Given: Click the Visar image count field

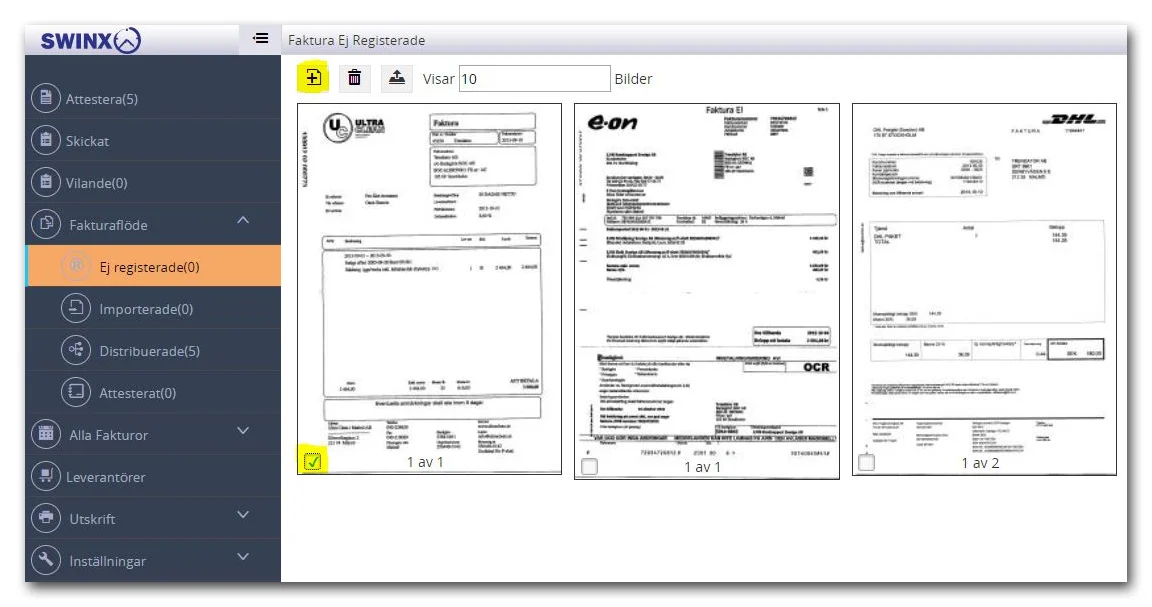Looking at the screenshot, I should click(x=534, y=79).
